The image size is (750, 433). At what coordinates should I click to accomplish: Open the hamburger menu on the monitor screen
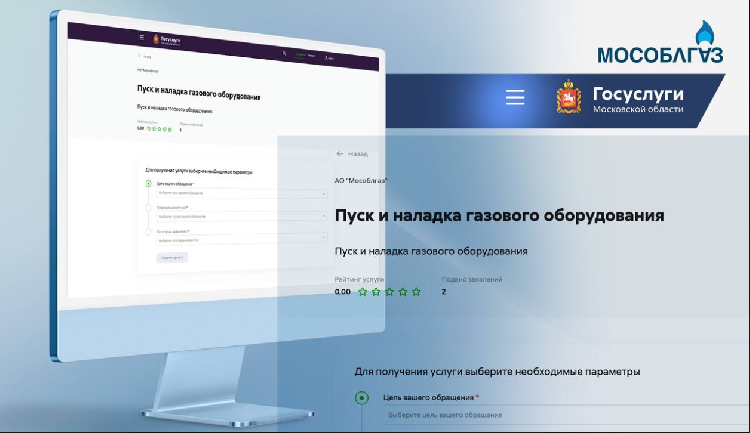(x=142, y=37)
